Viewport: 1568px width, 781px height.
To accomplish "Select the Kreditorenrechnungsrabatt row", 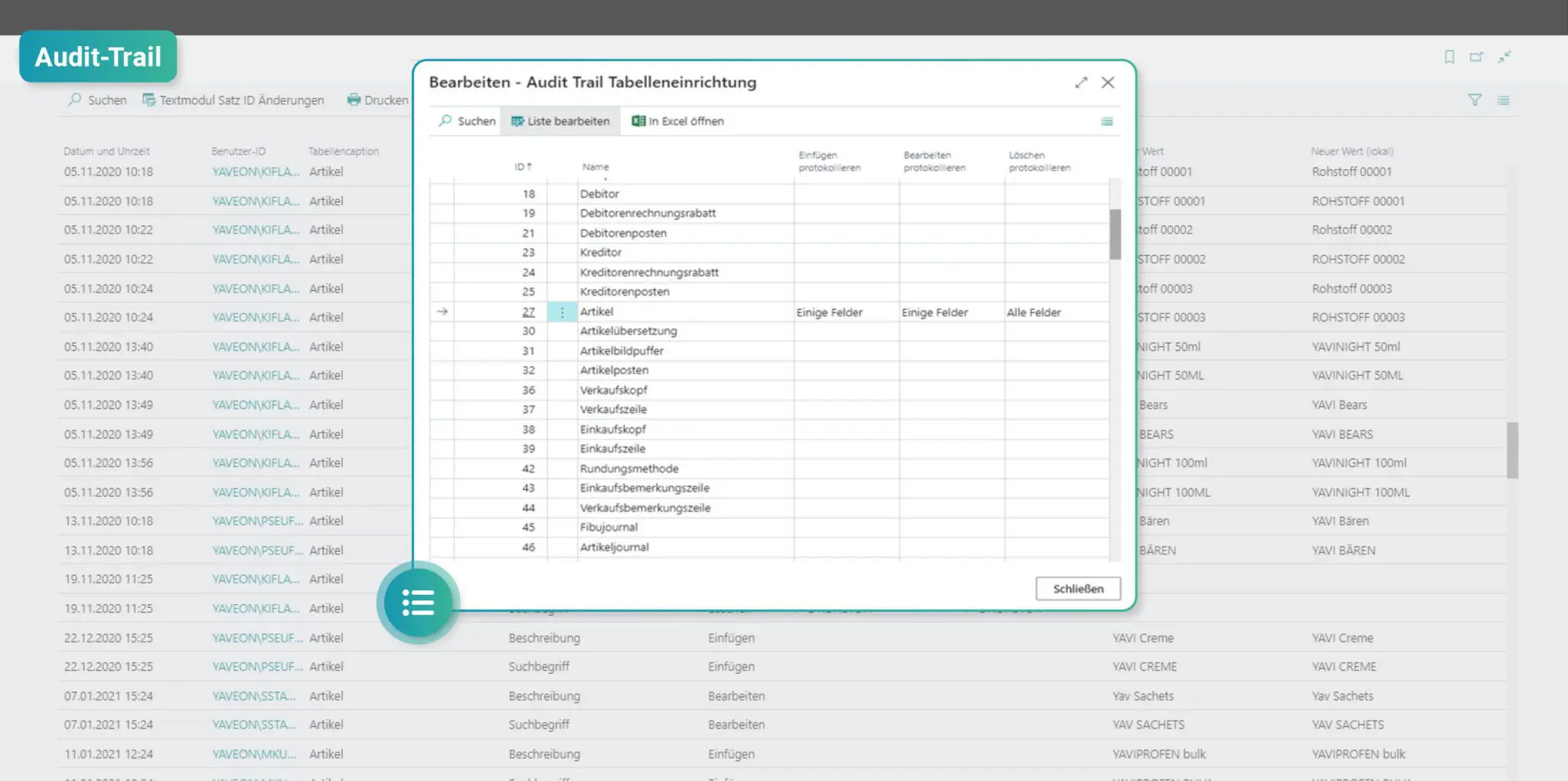I will tap(769, 273).
